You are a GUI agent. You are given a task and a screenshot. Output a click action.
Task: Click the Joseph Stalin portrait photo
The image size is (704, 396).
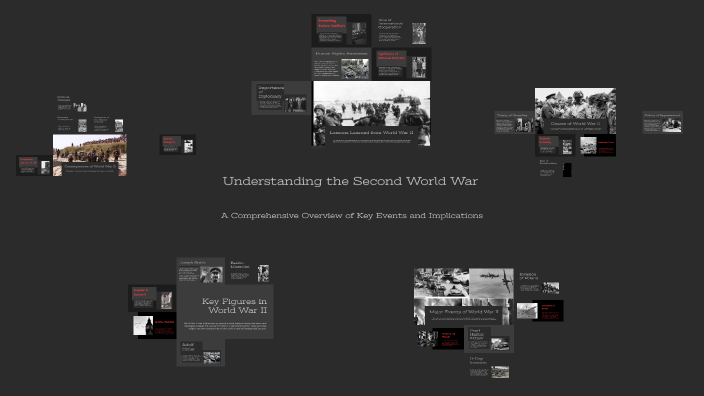211,274
